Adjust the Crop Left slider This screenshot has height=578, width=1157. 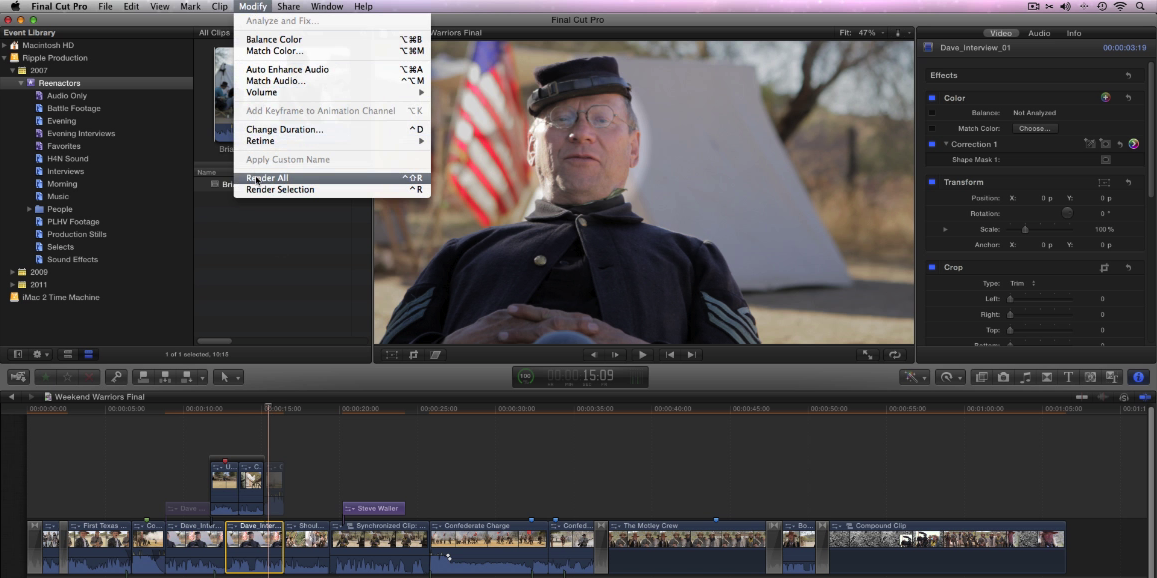(x=1010, y=299)
